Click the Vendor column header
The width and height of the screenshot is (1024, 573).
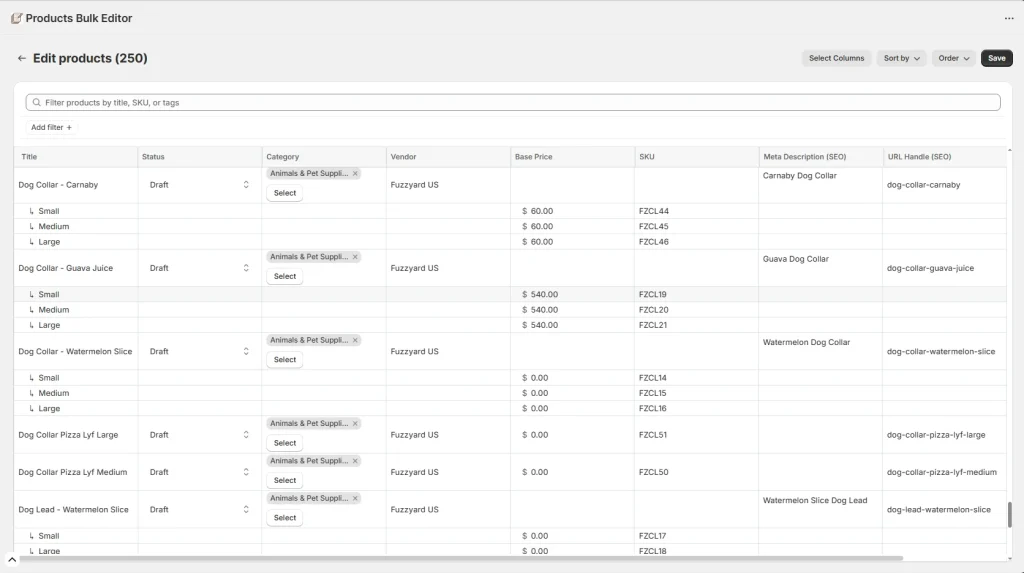point(448,157)
